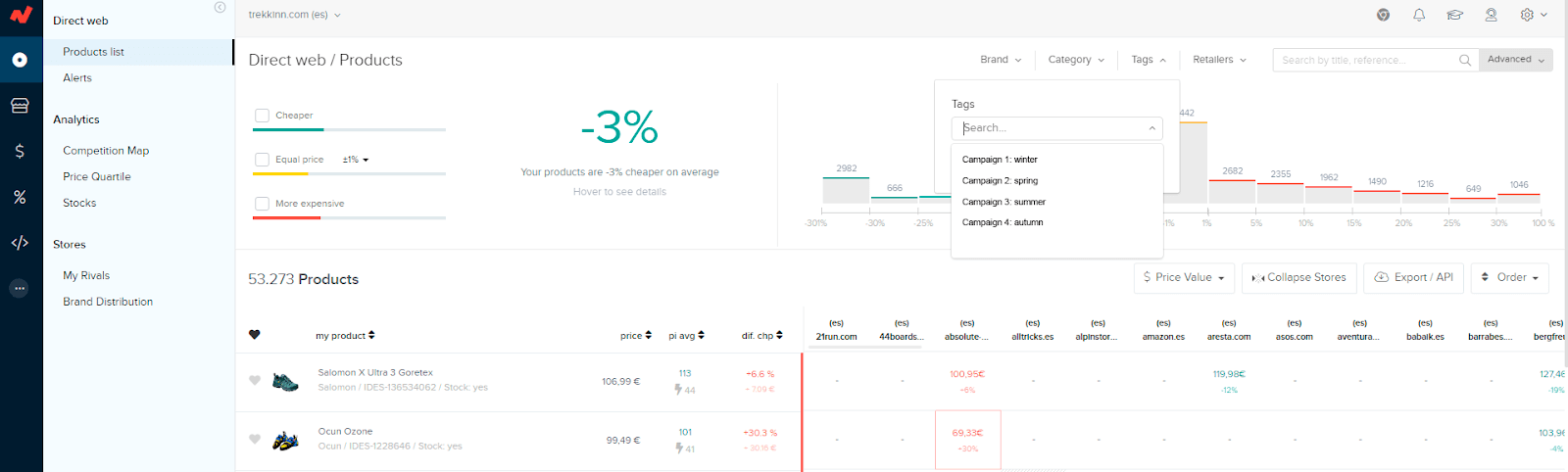Image resolution: width=1568 pixels, height=472 pixels.
Task: Open the Salomon X Ultra 3 Goretex title
Action: pyautogui.click(x=375, y=373)
